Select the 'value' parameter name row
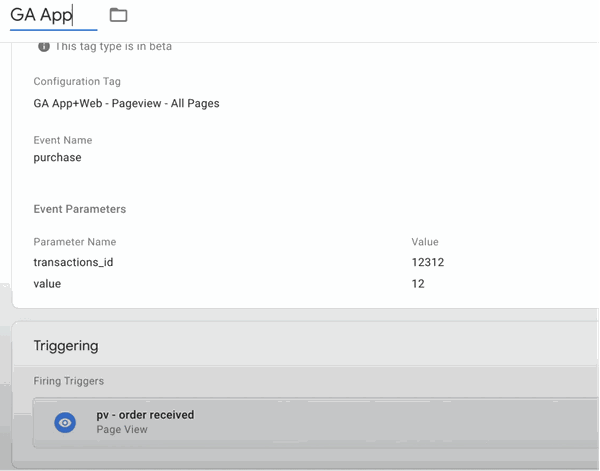The image size is (600, 471). point(47,284)
